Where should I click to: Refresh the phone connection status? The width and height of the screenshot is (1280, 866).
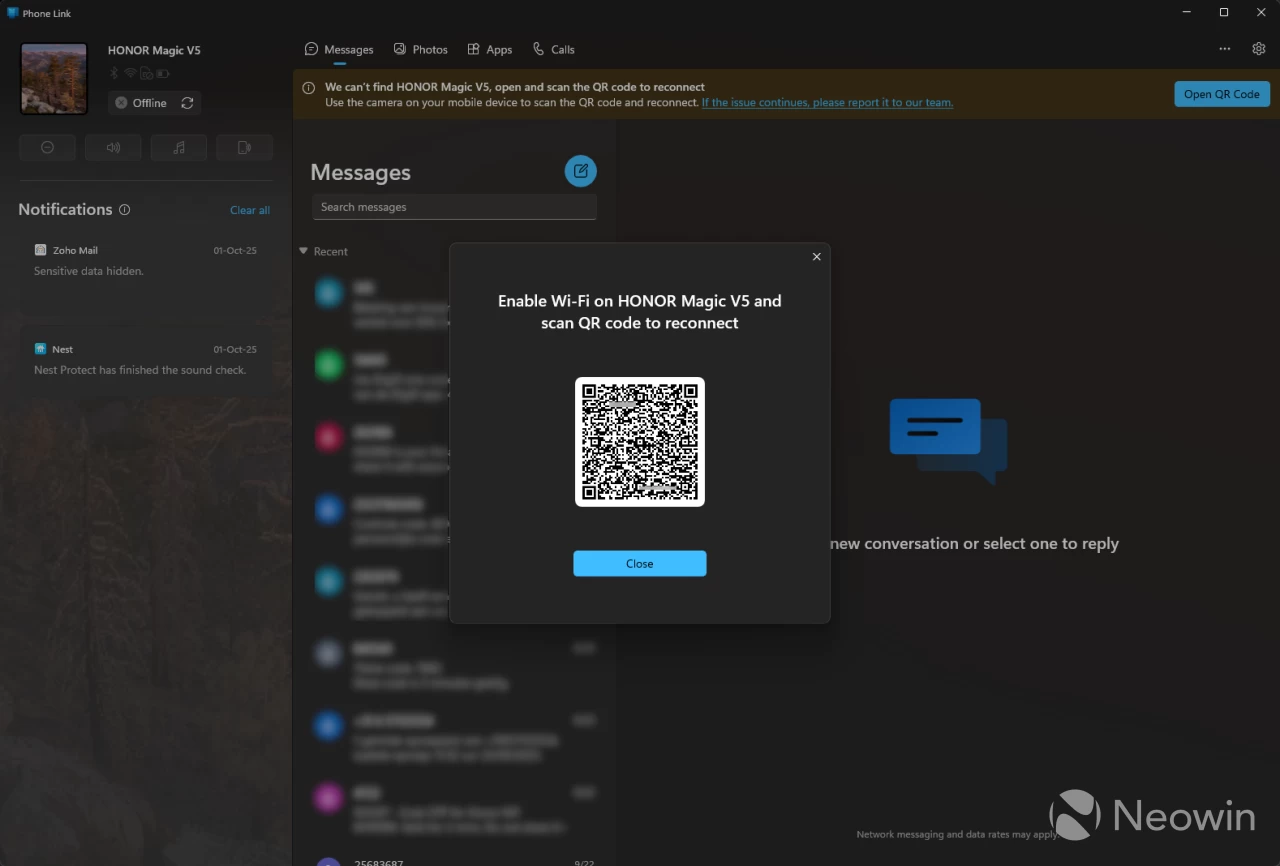[x=187, y=103]
